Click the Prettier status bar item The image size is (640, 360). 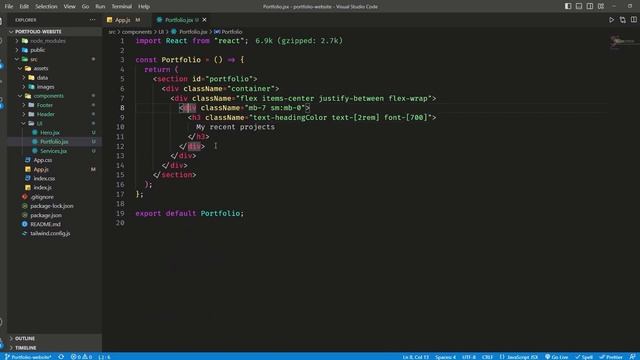pos(611,357)
